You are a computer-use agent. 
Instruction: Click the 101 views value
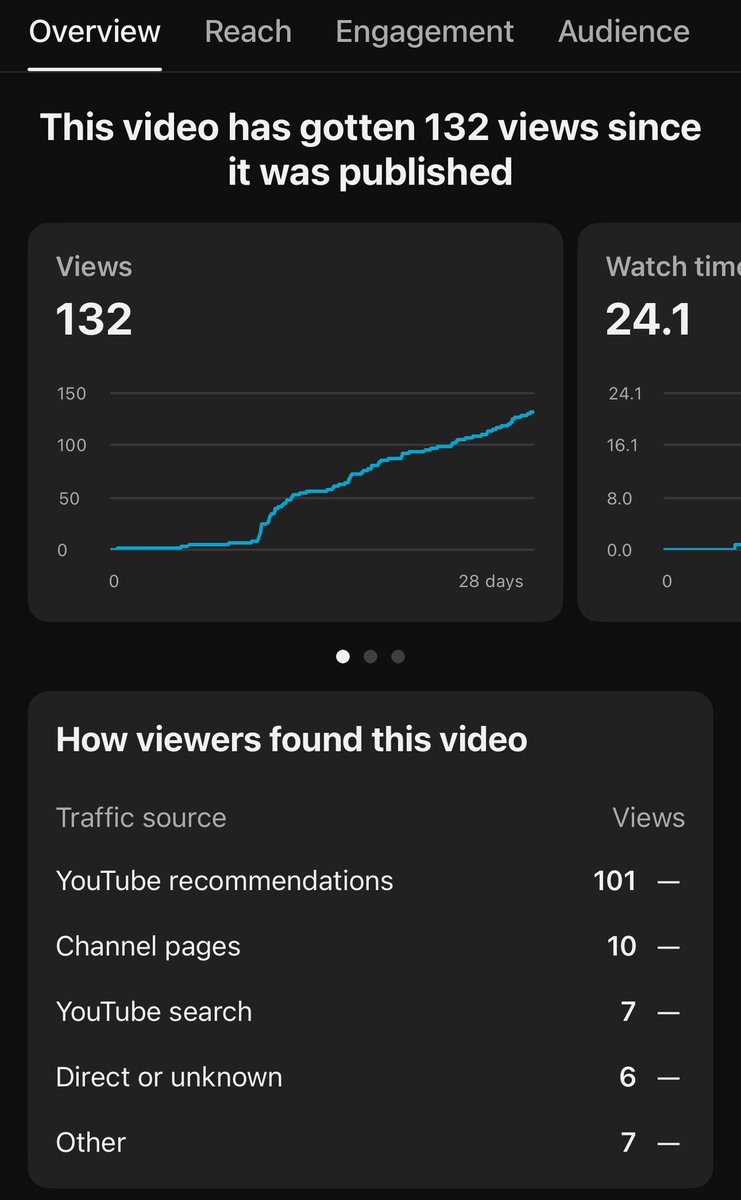(614, 881)
